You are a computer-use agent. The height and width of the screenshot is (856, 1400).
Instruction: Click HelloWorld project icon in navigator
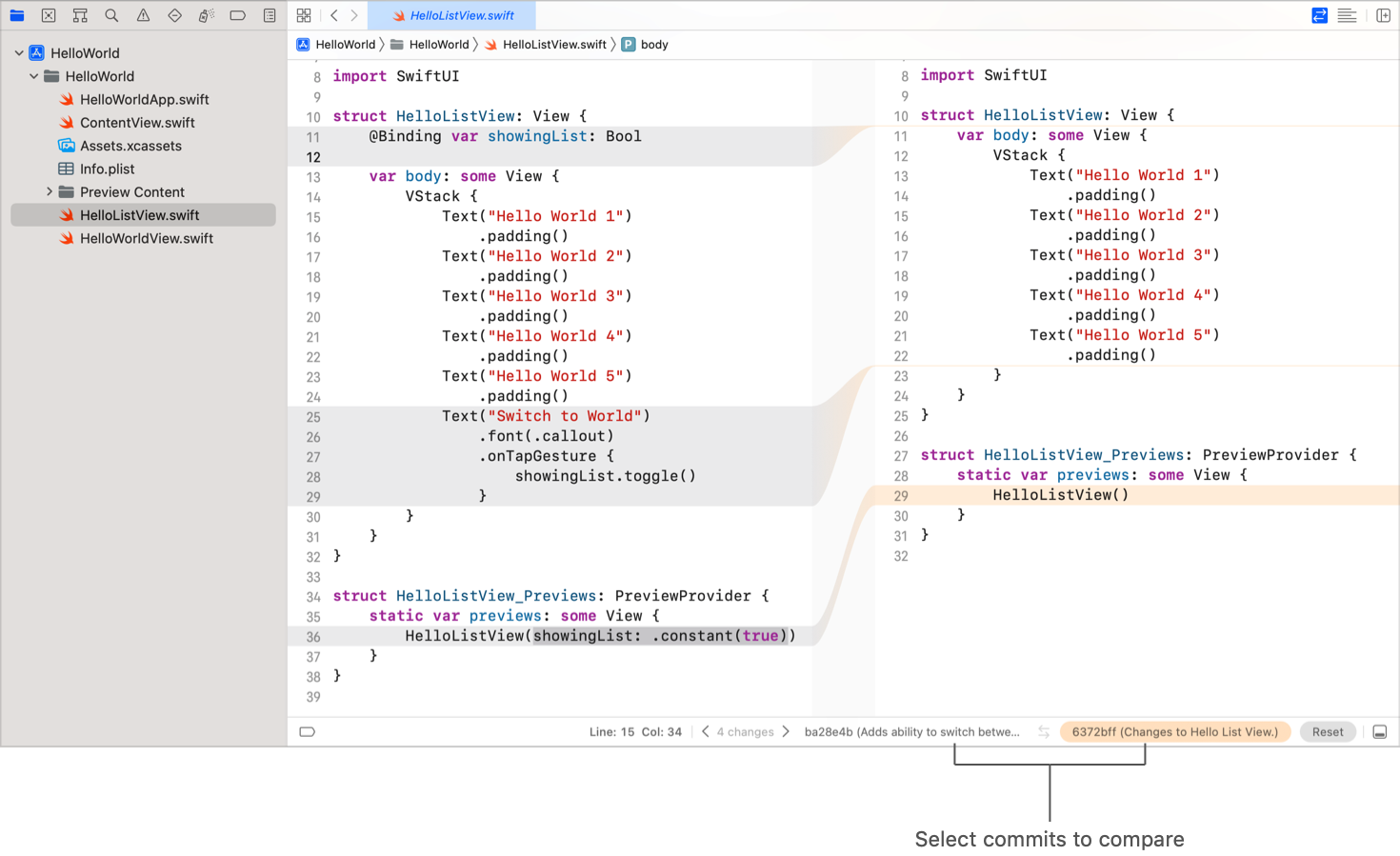[x=36, y=53]
